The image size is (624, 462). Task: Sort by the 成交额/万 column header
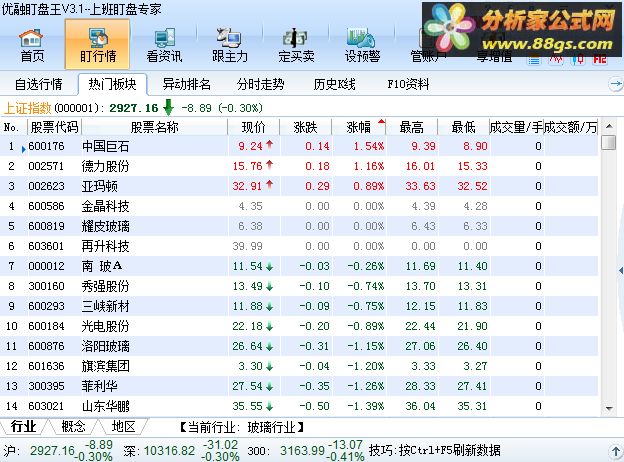click(x=571, y=127)
